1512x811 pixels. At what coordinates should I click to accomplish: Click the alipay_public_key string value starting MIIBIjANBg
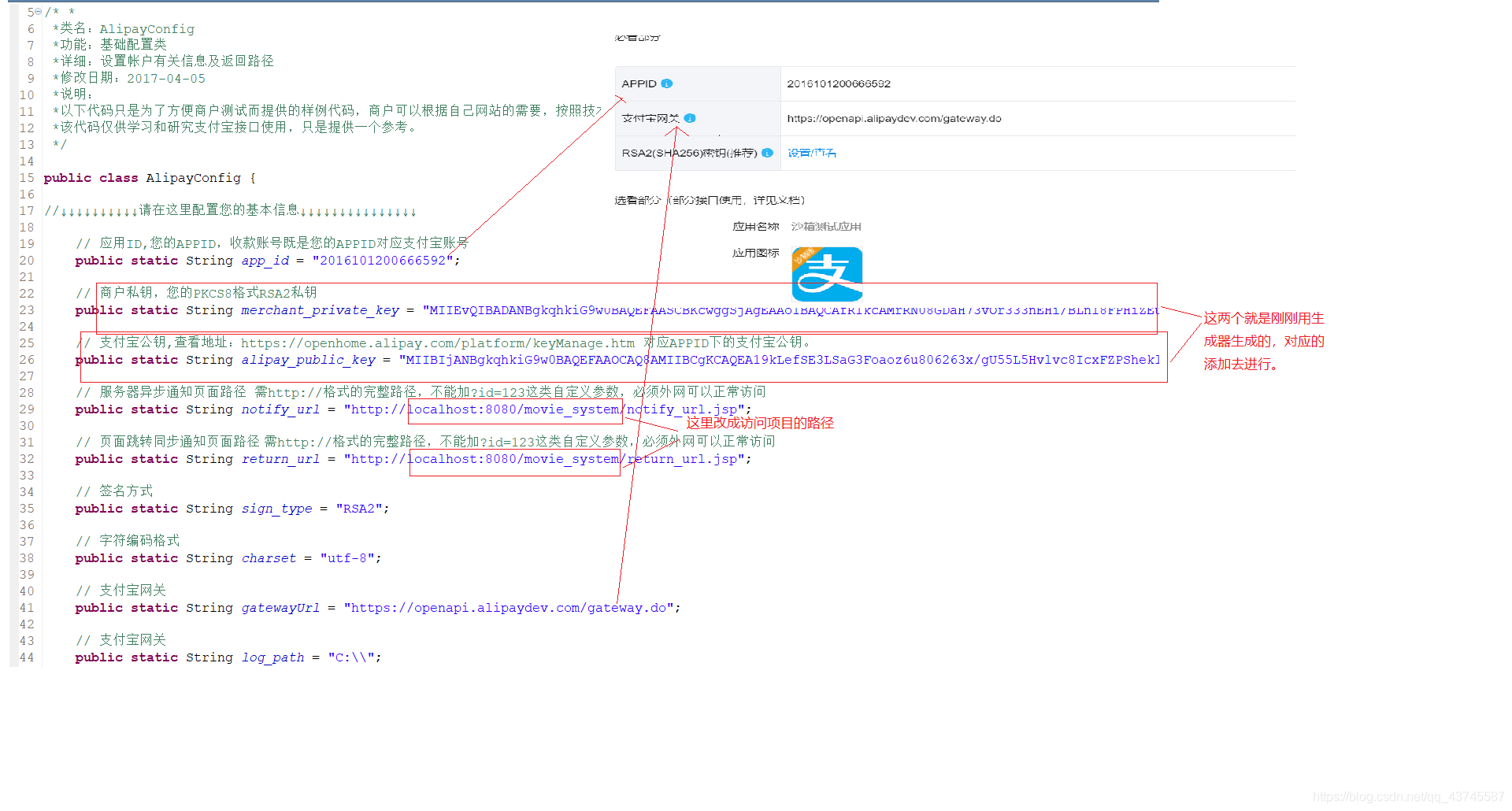(x=780, y=360)
